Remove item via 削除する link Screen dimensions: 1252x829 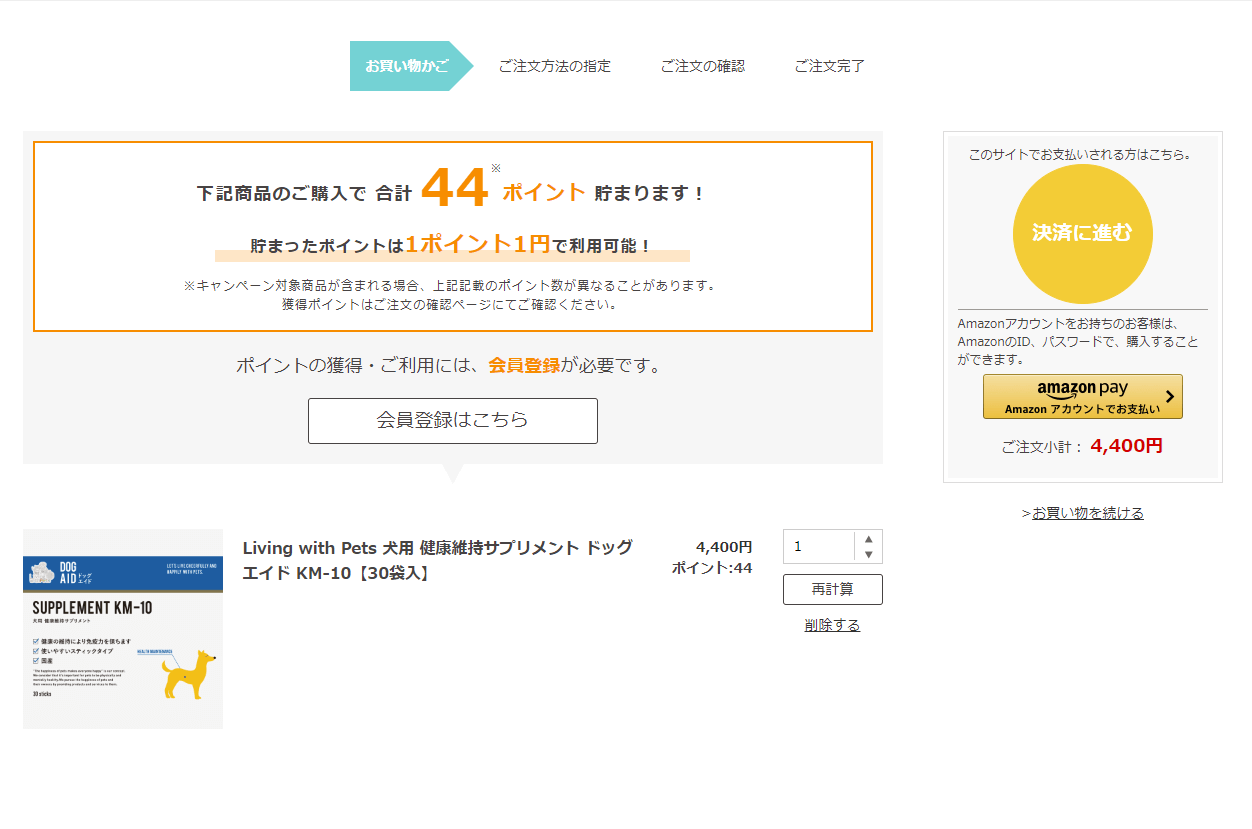tap(832, 625)
